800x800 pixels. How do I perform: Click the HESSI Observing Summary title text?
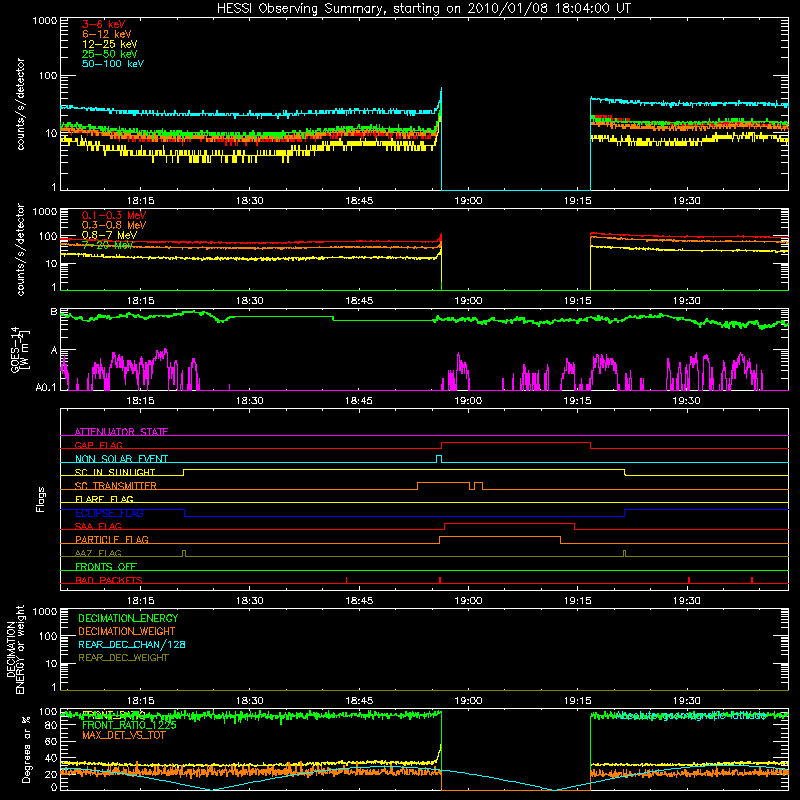point(423,9)
